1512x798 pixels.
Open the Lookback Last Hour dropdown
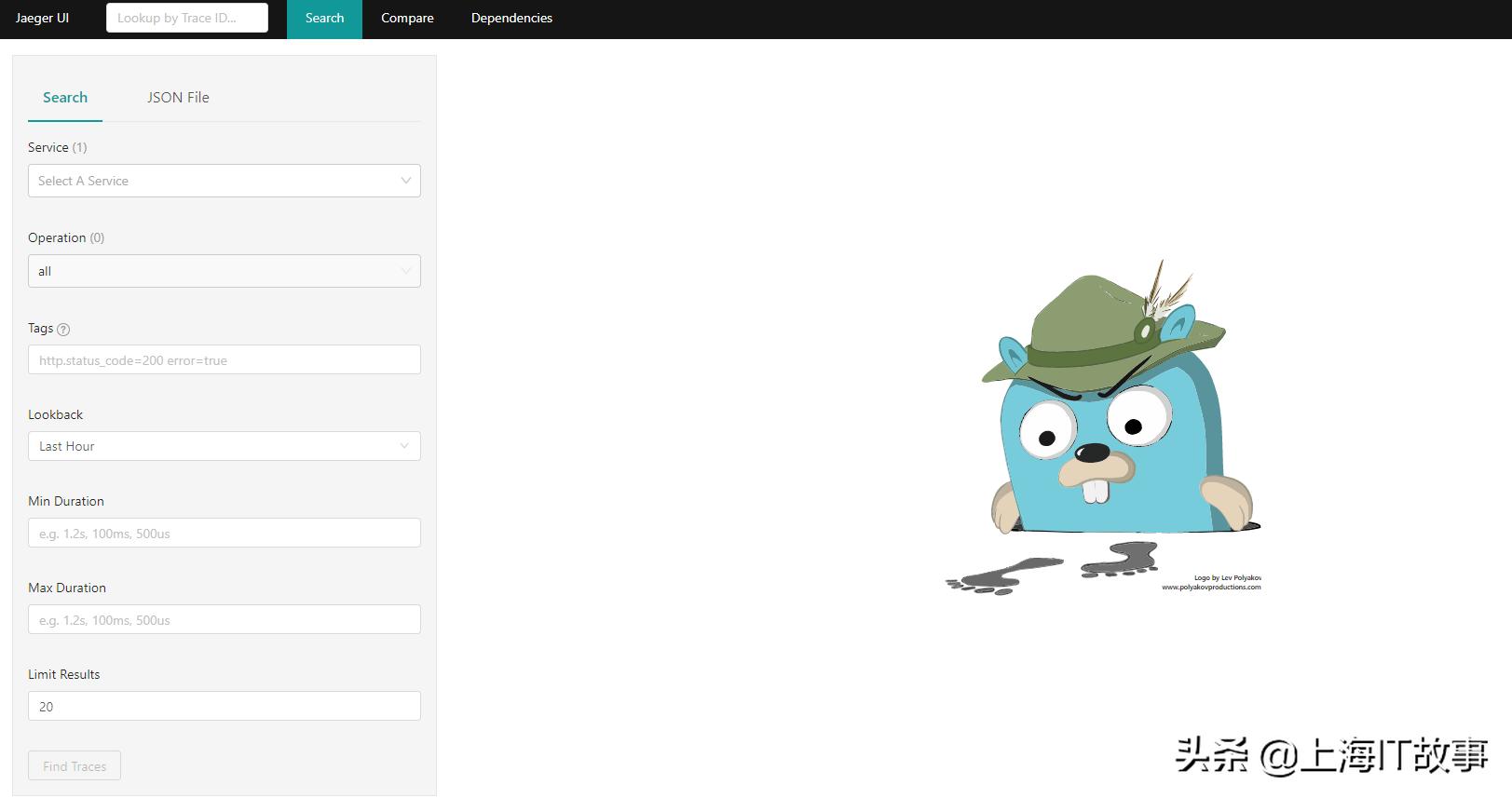[x=225, y=446]
